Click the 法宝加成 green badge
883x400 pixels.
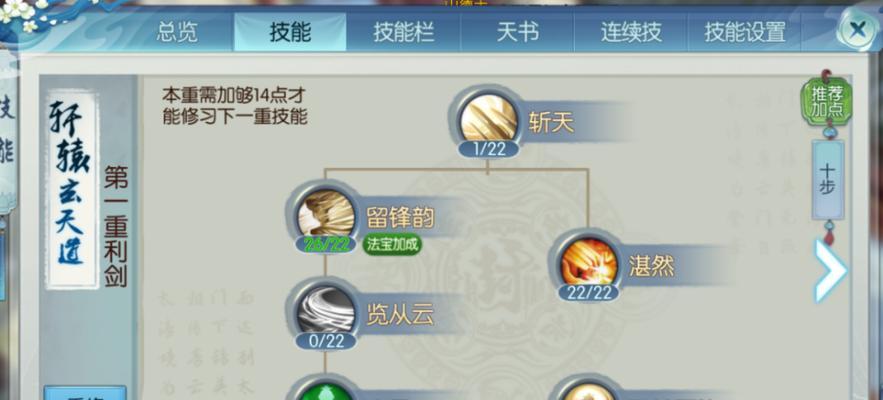pyautogui.click(x=392, y=245)
